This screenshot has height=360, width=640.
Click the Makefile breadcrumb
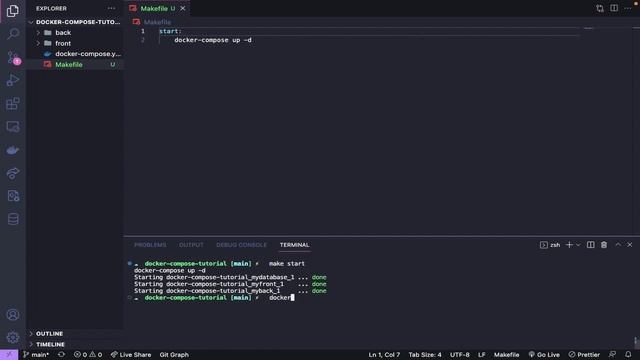click(x=157, y=22)
